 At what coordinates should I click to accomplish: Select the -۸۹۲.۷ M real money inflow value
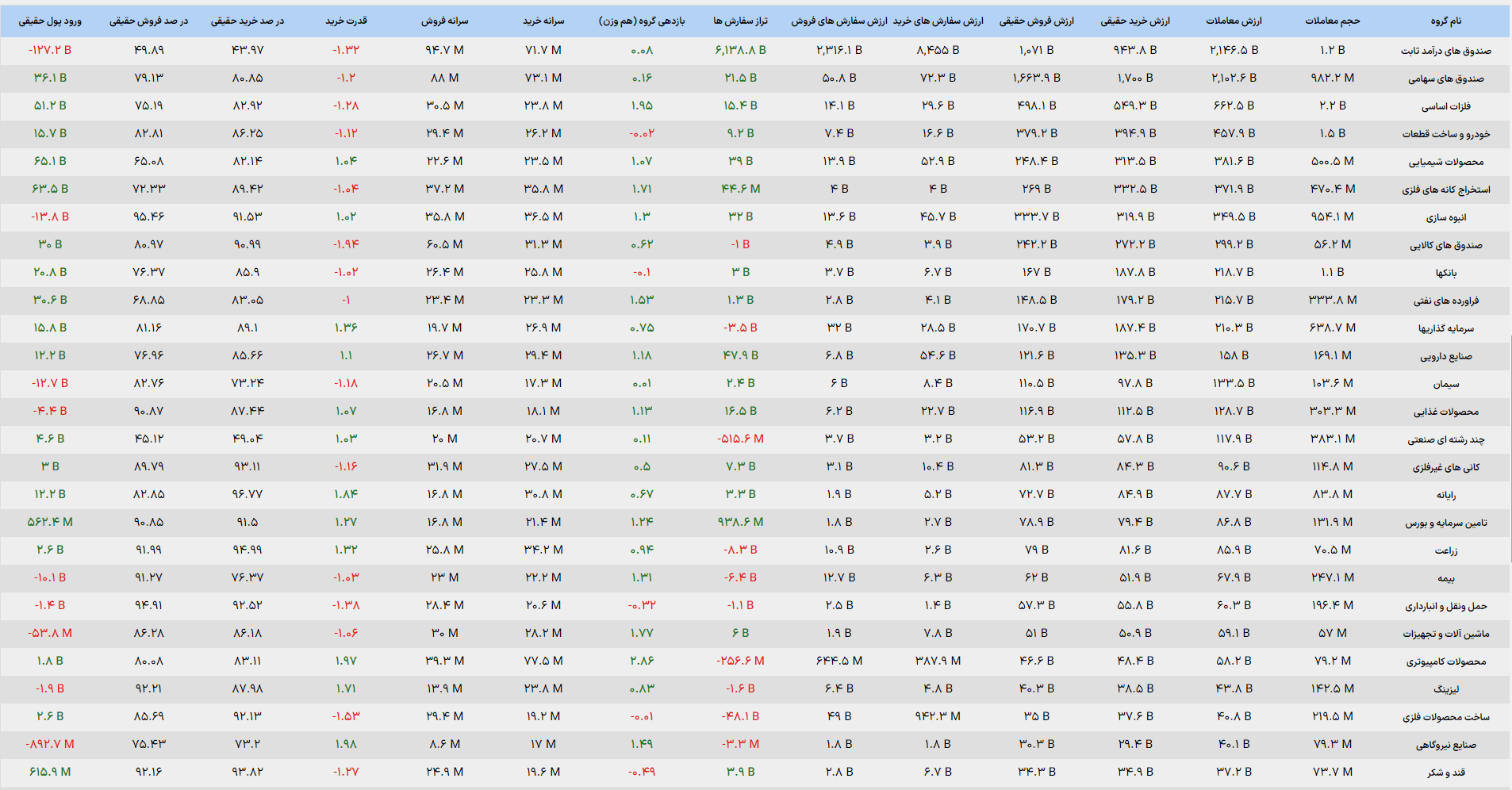click(50, 744)
